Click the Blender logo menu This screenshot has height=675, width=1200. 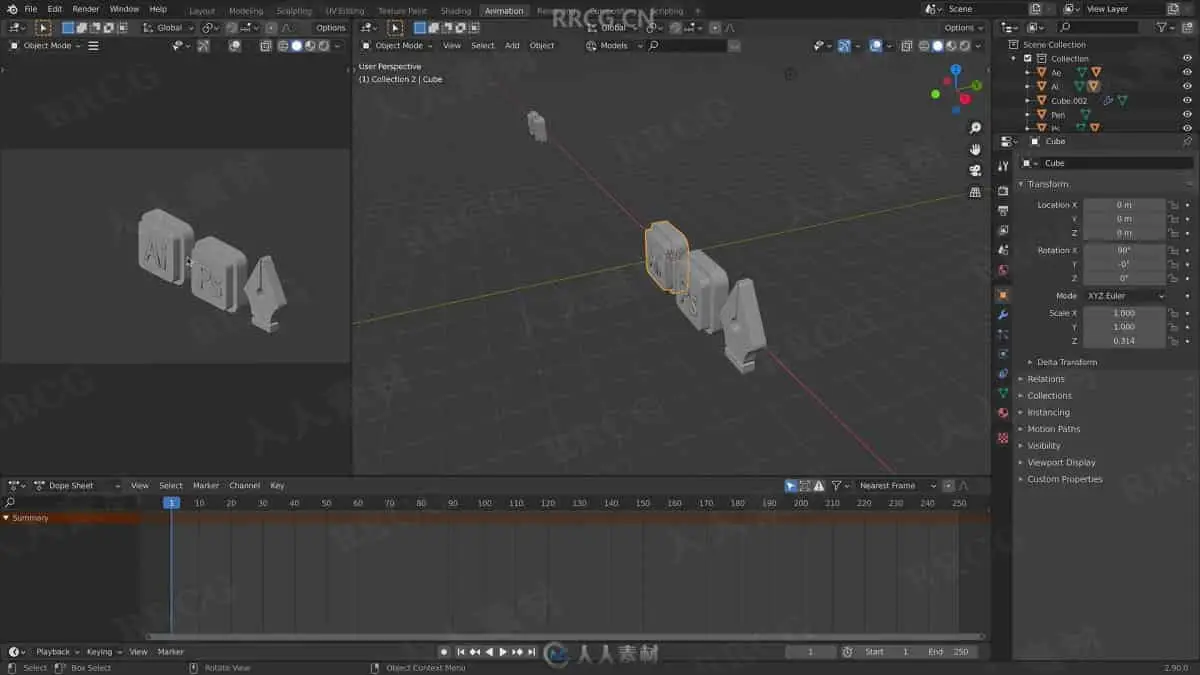tap(12, 9)
